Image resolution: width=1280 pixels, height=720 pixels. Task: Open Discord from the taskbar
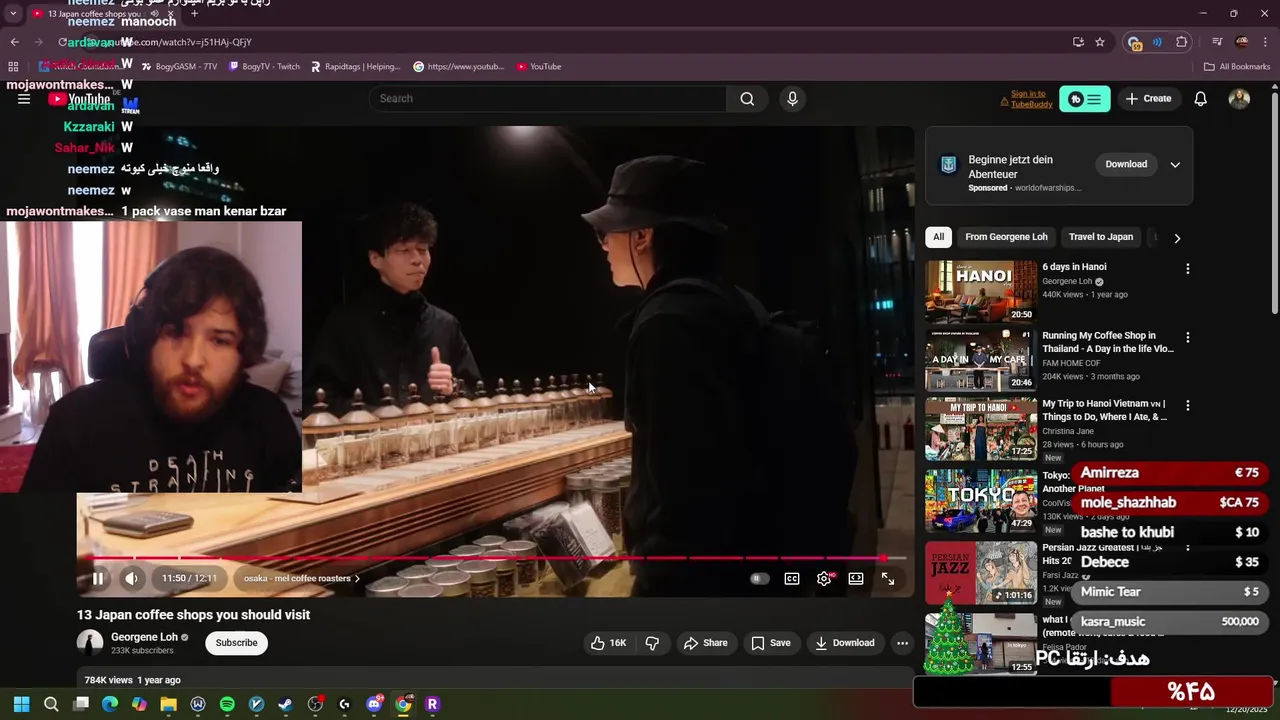click(374, 704)
